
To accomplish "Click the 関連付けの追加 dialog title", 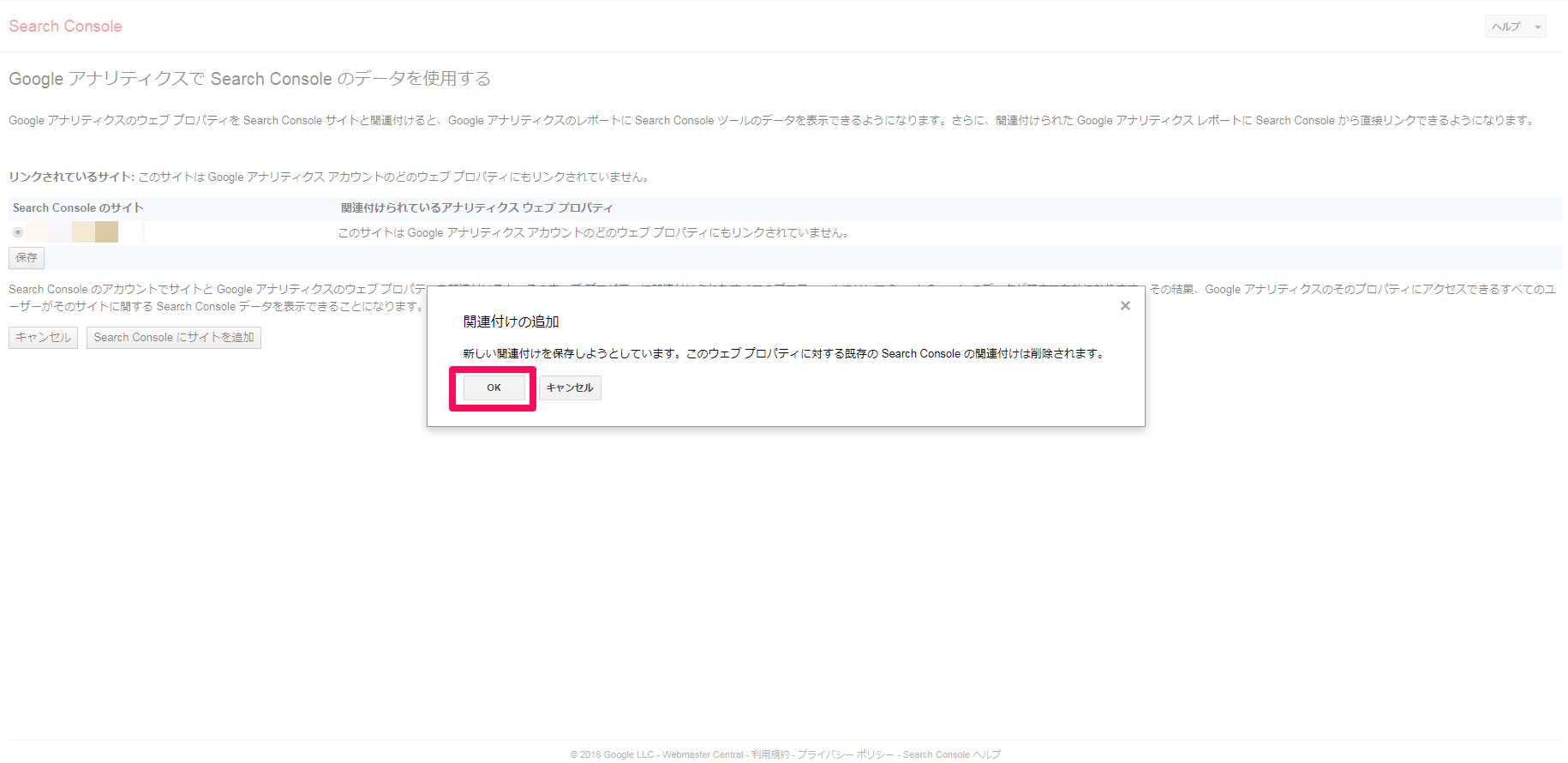I will pyautogui.click(x=511, y=322).
